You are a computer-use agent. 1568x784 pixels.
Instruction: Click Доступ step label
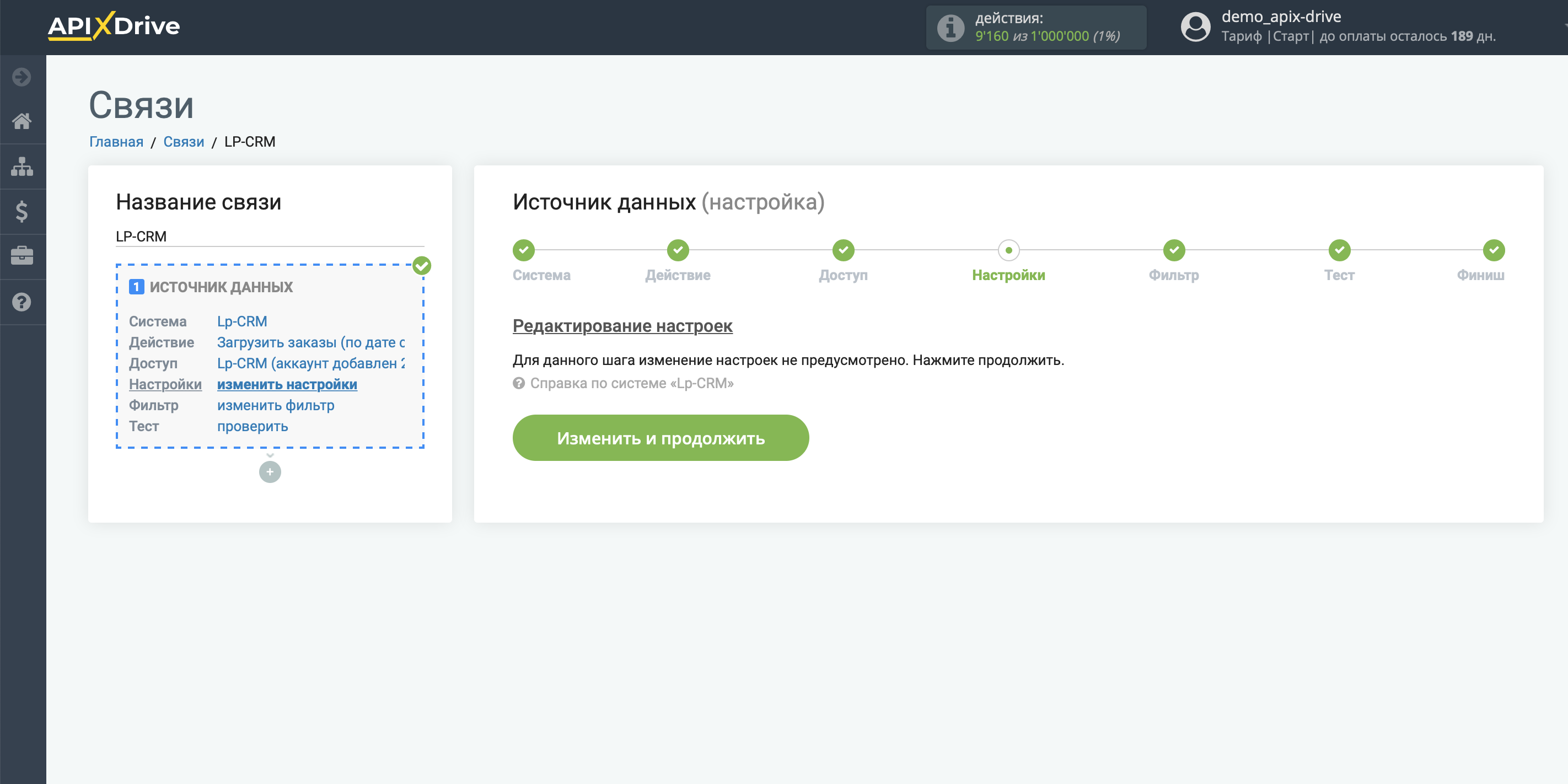[843, 275]
